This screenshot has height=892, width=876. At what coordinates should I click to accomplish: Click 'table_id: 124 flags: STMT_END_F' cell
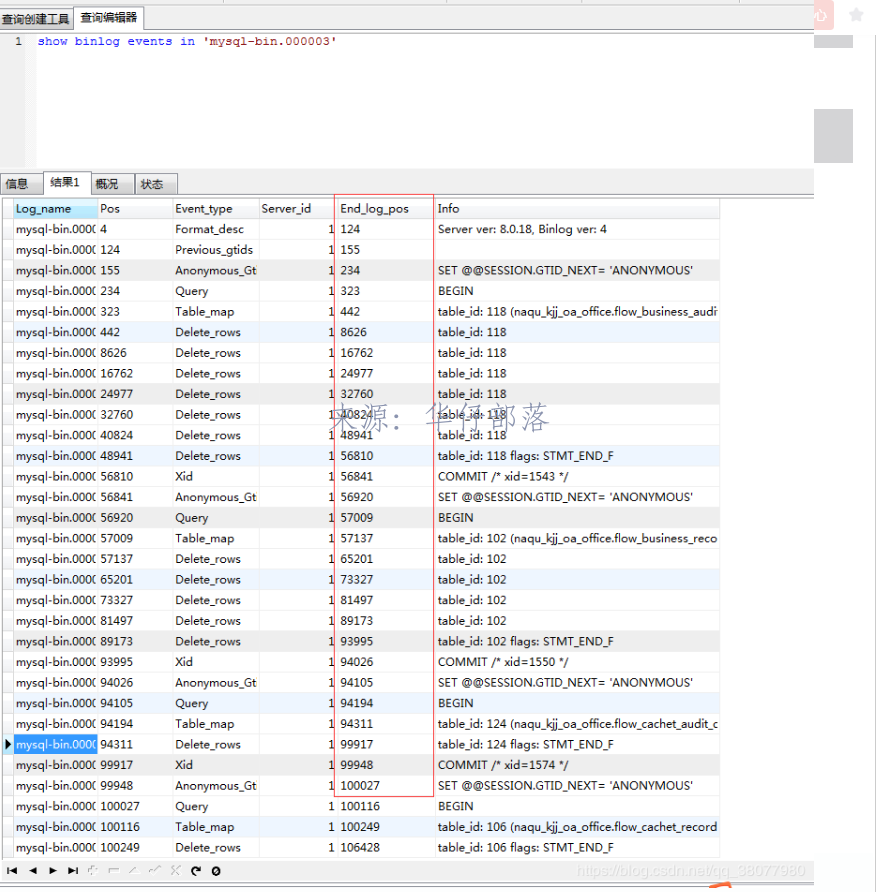(x=577, y=744)
